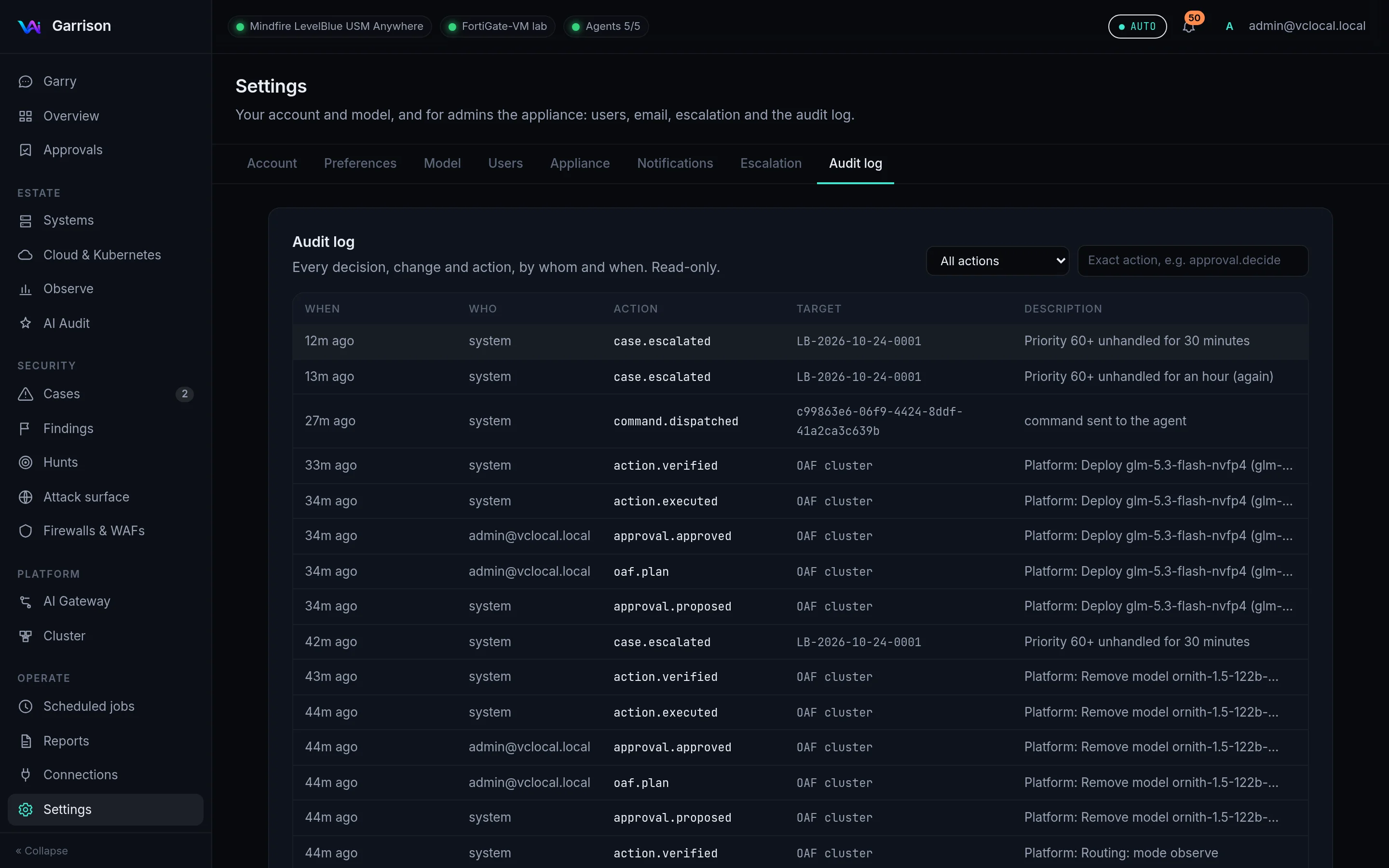Image resolution: width=1389 pixels, height=868 pixels.
Task: Click the Mindfire LevelBlue USM Anywhere status pill
Action: pos(330,27)
